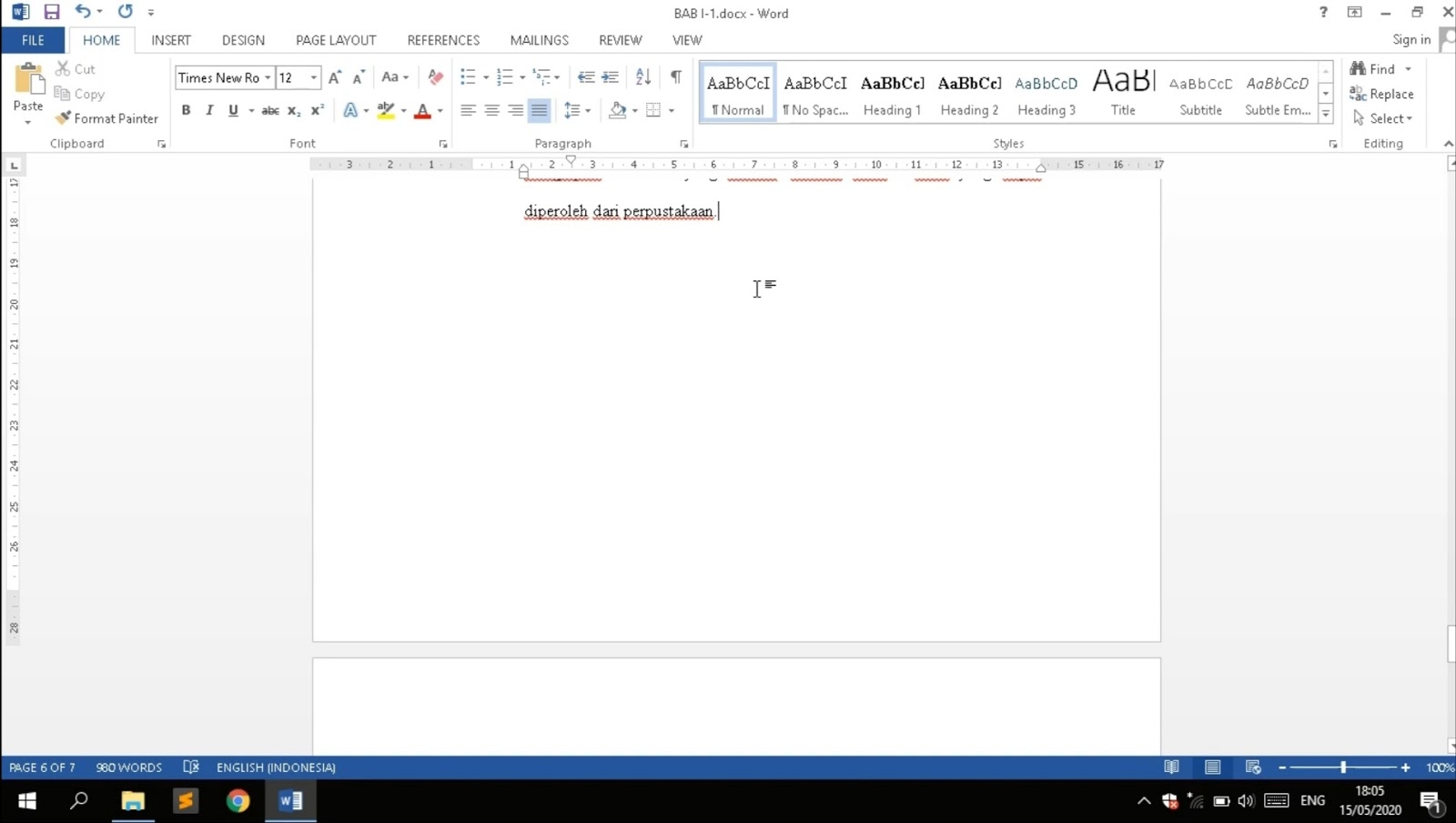Adjust the zoom slider
This screenshot has height=823, width=1456.
pos(1343,767)
